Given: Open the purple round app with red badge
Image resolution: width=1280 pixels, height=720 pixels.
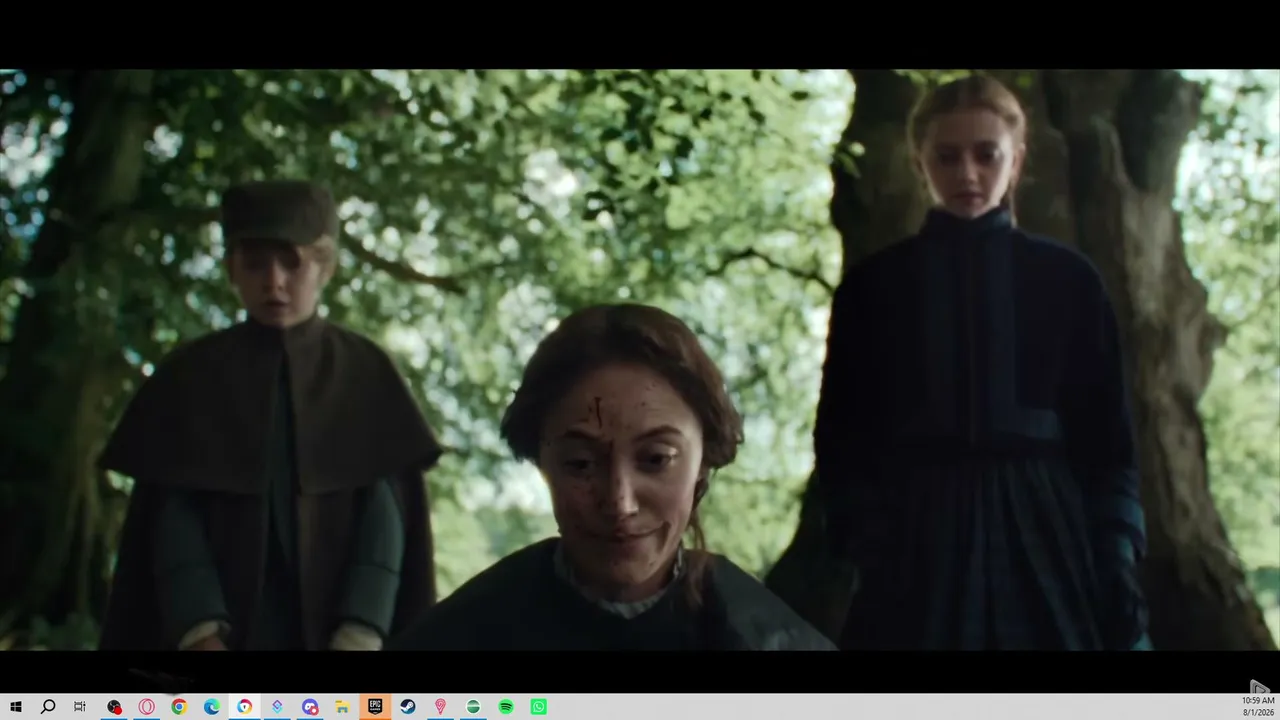Looking at the screenshot, I should [310, 707].
